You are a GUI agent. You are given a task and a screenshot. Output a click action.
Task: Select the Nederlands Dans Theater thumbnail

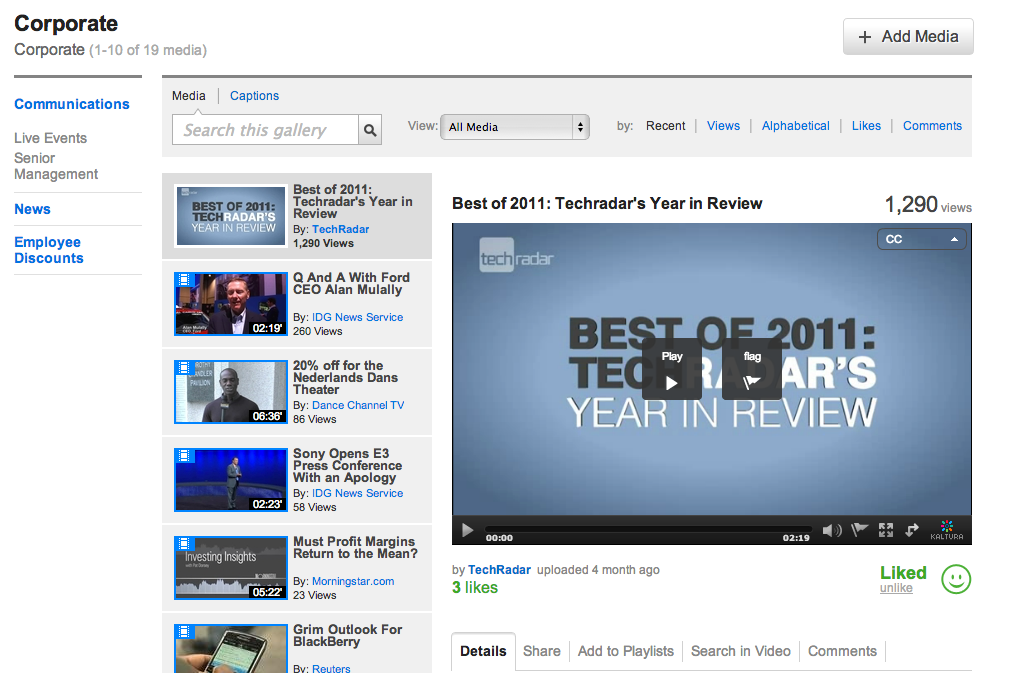point(231,392)
